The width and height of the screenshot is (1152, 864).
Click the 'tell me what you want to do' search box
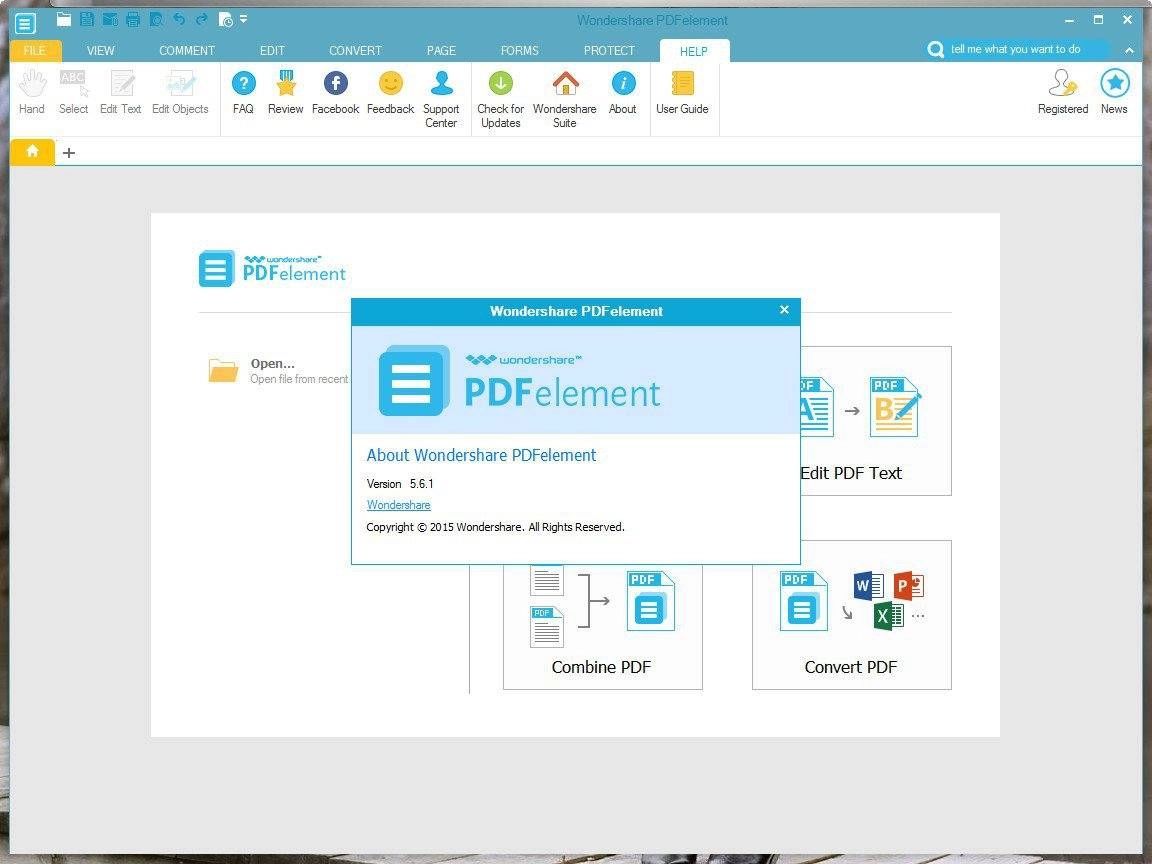pos(1028,49)
